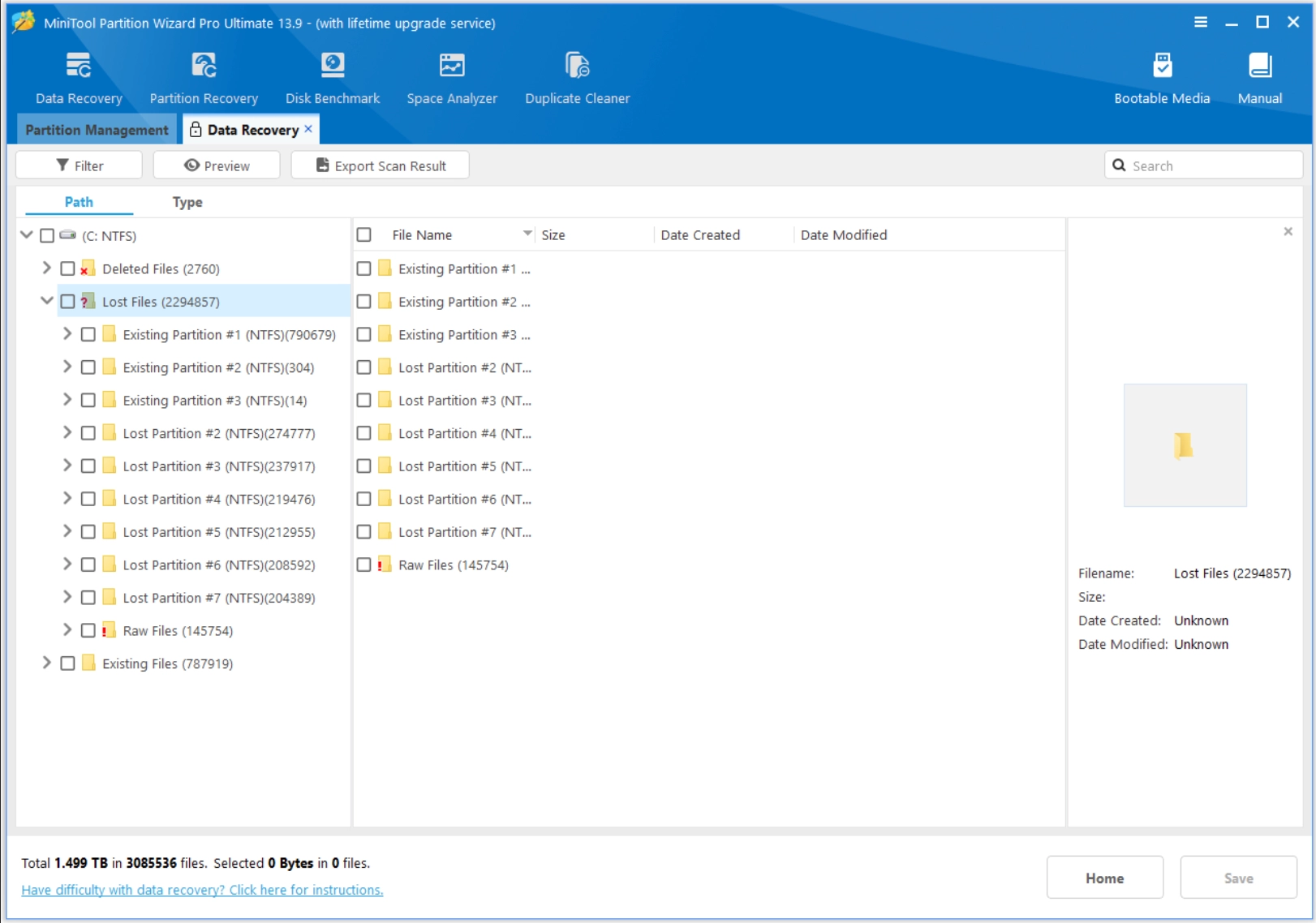
Task: Switch to the Path view tab
Action: pos(79,202)
